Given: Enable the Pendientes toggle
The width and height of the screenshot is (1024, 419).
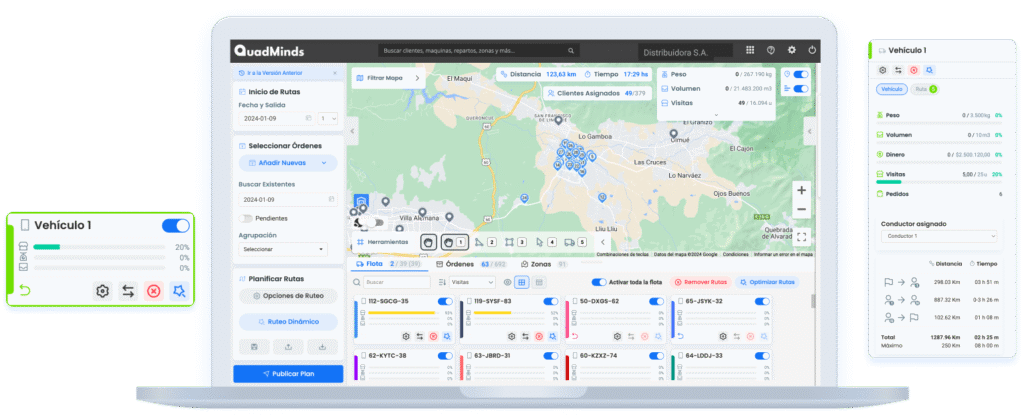Looking at the screenshot, I should pos(246,218).
